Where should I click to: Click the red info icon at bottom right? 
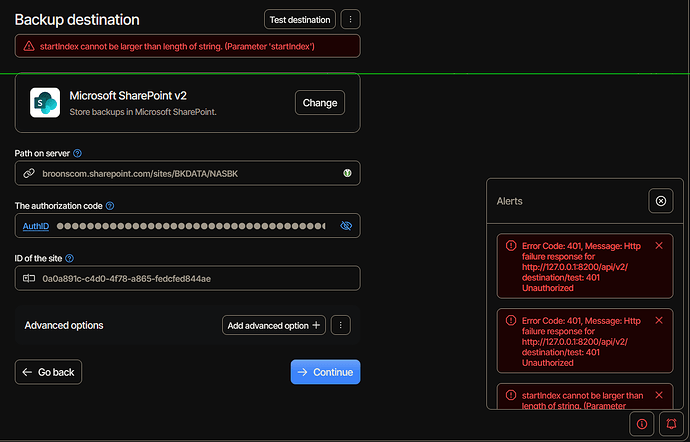point(641,423)
